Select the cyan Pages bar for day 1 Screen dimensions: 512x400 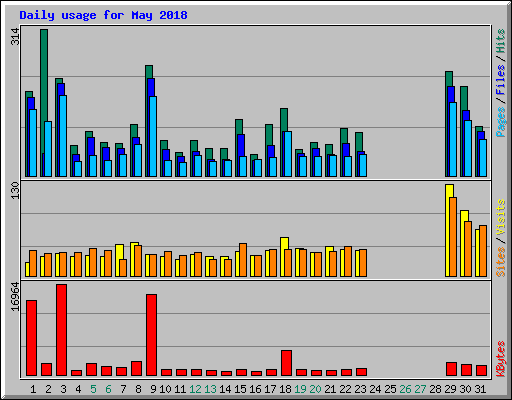point(33,143)
